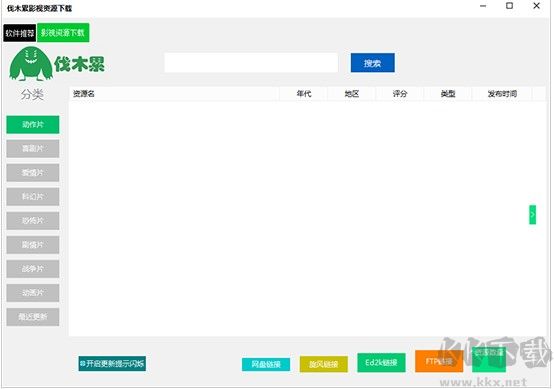Open the 软件推荐 tab

(x=20, y=33)
